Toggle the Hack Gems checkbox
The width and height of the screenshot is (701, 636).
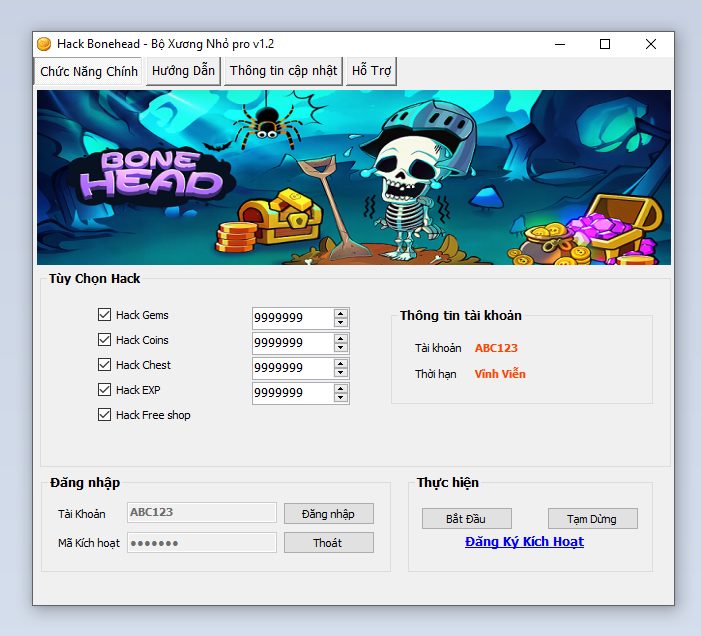pyautogui.click(x=104, y=315)
